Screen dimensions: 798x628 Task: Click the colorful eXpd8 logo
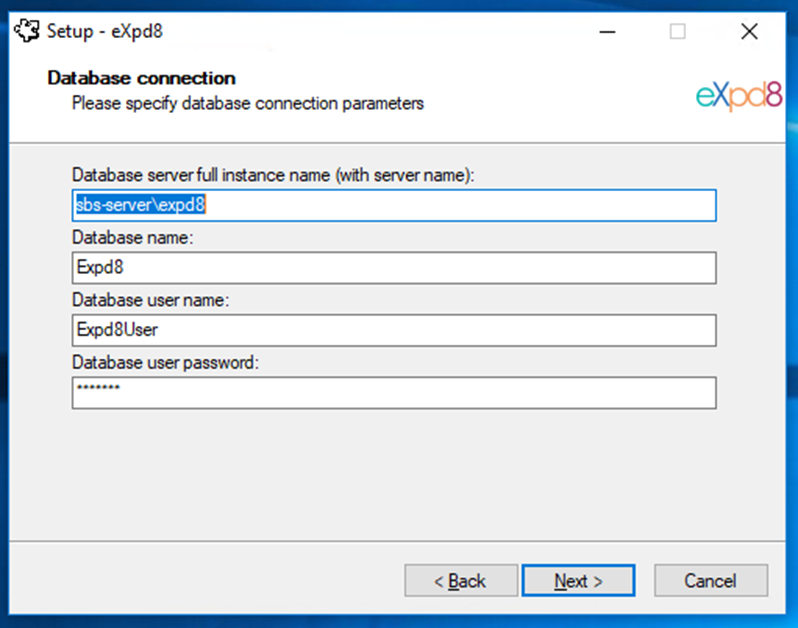739,96
